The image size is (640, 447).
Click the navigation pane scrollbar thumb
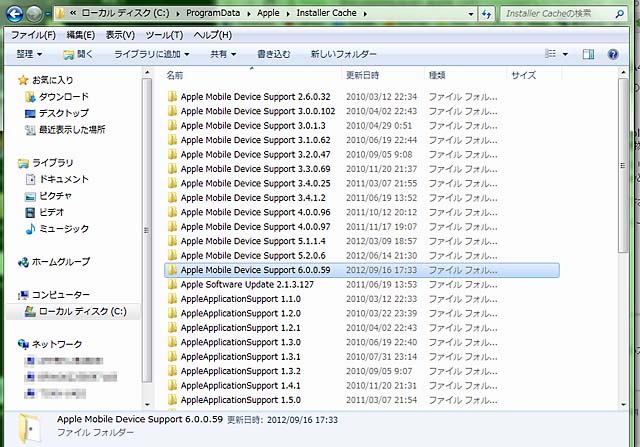point(147,231)
